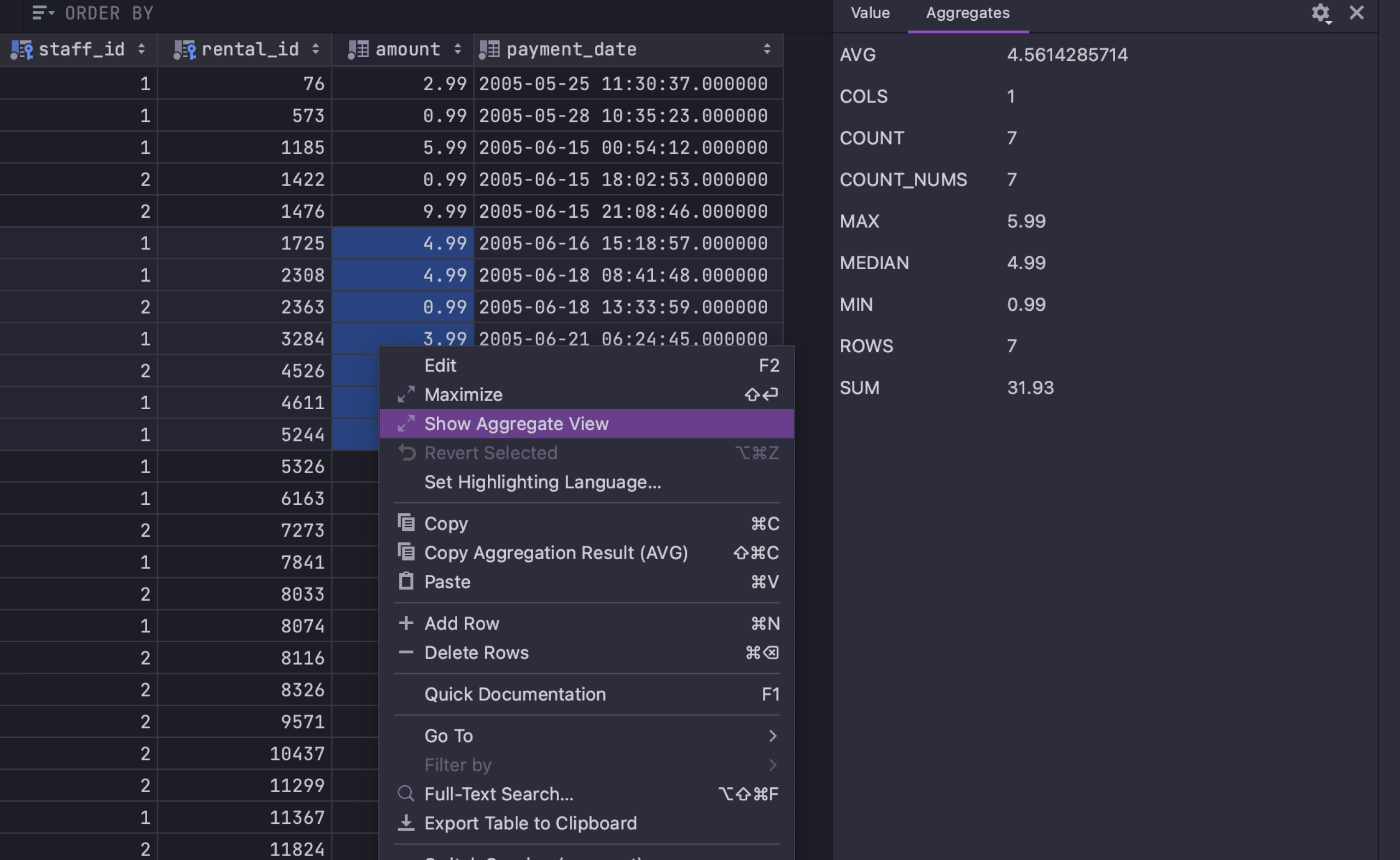This screenshot has width=1400, height=860.
Task: Select Full-Text Search from context menu
Action: (498, 793)
